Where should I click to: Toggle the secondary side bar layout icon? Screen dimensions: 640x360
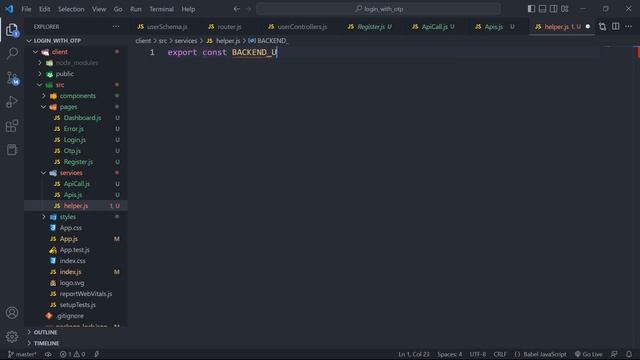click(553, 9)
